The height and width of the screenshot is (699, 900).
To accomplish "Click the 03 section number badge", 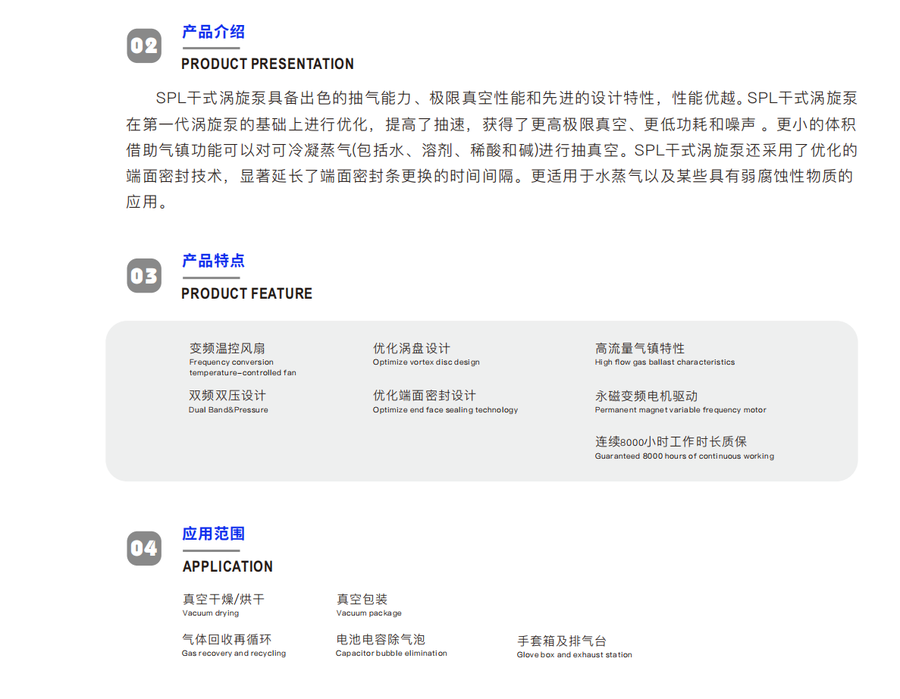I will (144, 275).
